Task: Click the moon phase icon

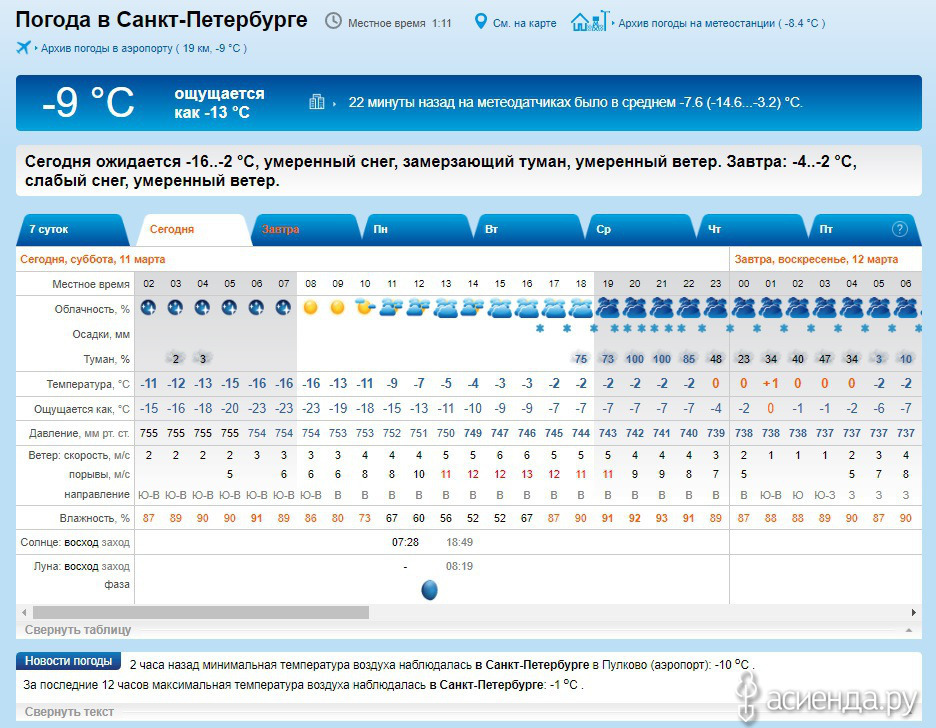Action: (429, 590)
